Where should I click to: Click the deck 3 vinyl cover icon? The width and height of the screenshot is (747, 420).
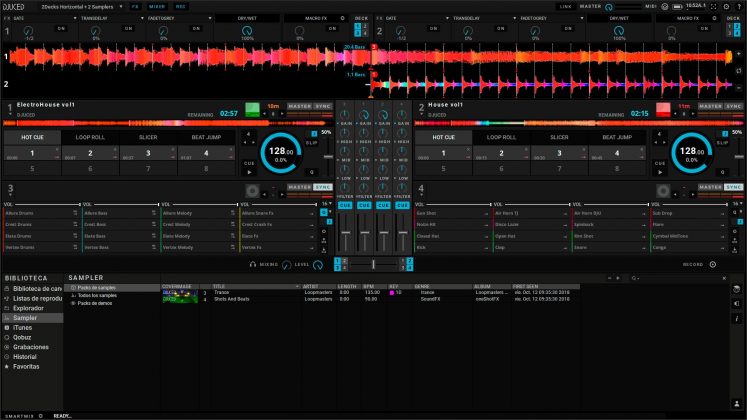coord(252,191)
